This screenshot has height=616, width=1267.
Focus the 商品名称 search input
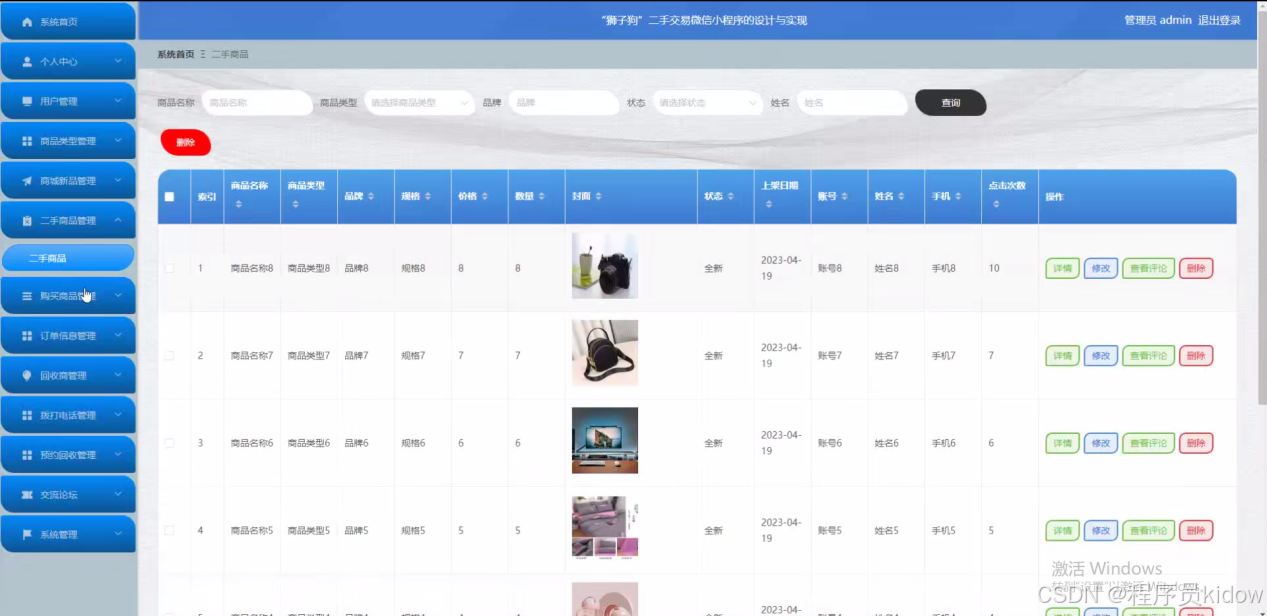(x=257, y=102)
